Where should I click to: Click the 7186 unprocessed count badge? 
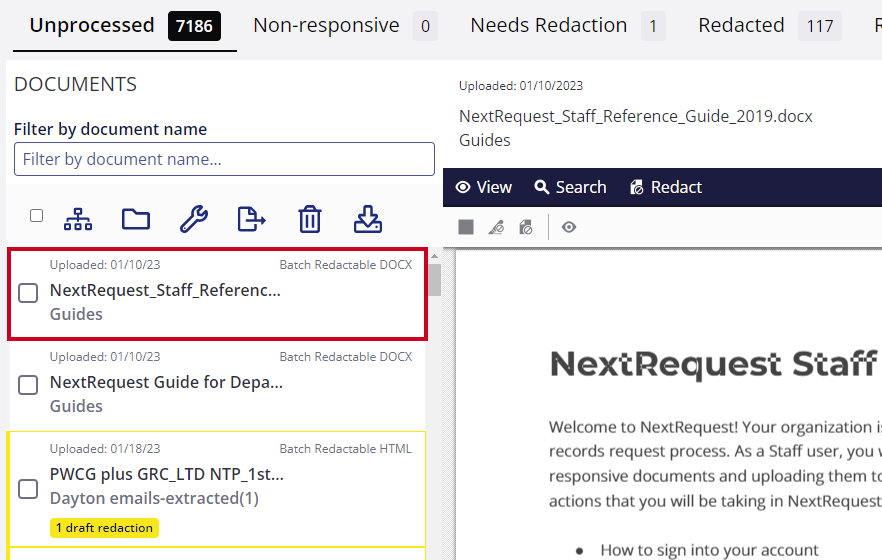(x=194, y=26)
